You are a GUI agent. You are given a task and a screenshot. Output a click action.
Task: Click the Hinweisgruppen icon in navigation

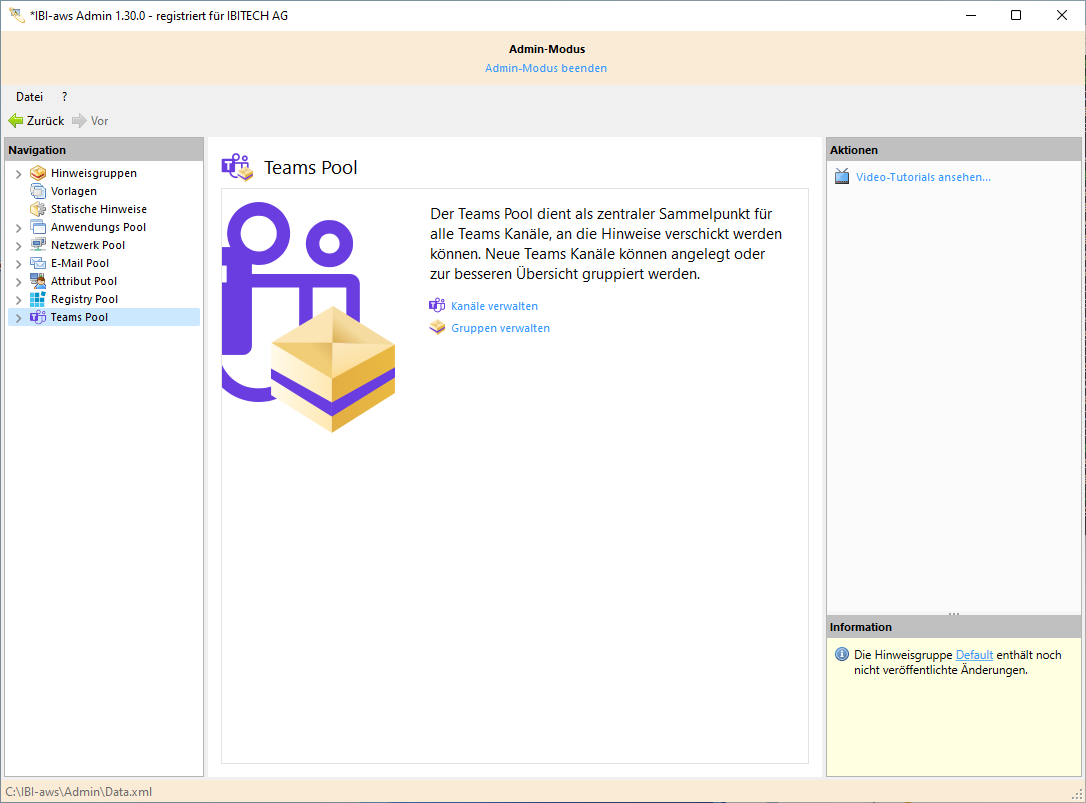click(x=38, y=173)
